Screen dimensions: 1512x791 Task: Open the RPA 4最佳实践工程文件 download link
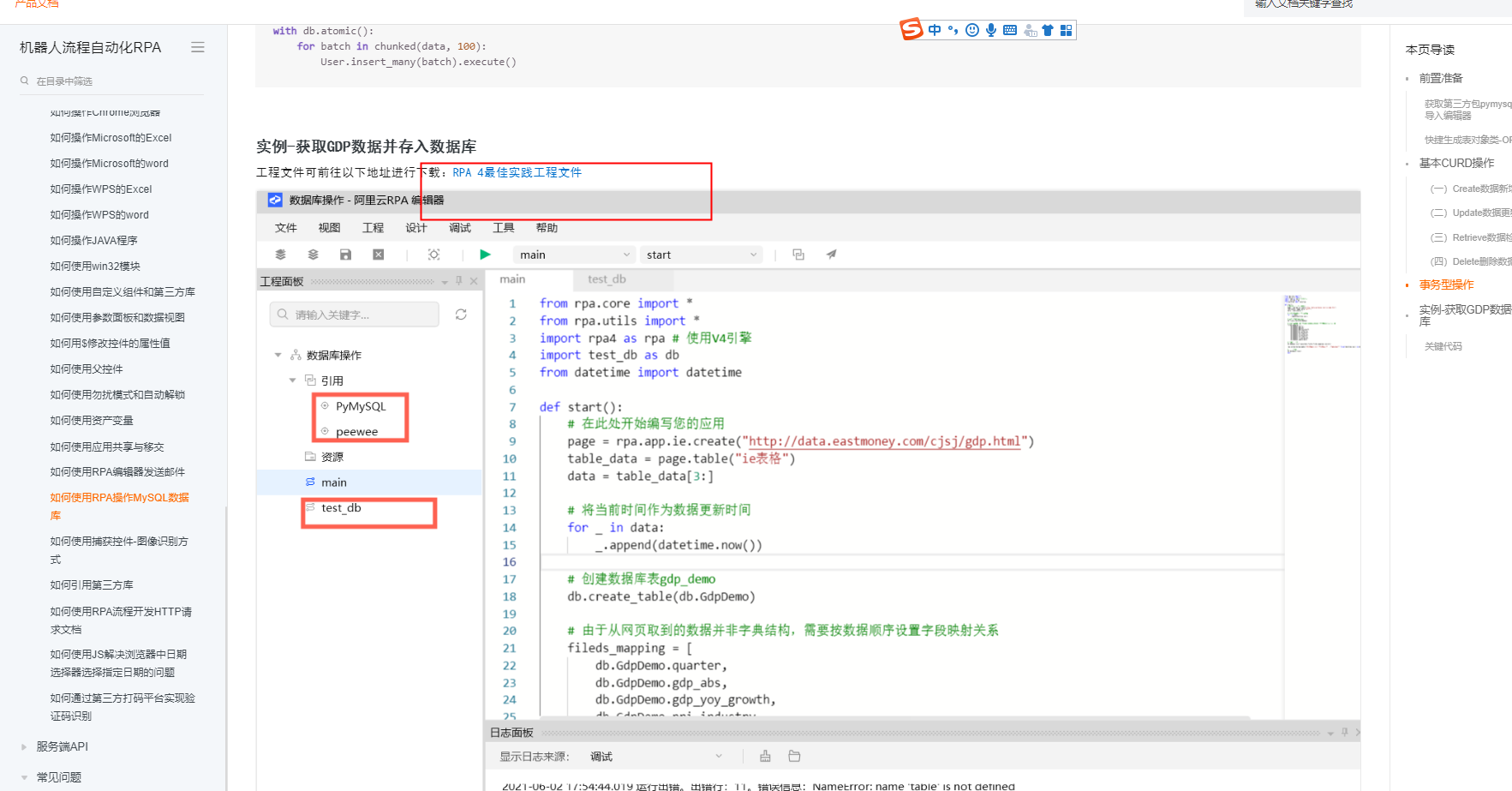[517, 172]
